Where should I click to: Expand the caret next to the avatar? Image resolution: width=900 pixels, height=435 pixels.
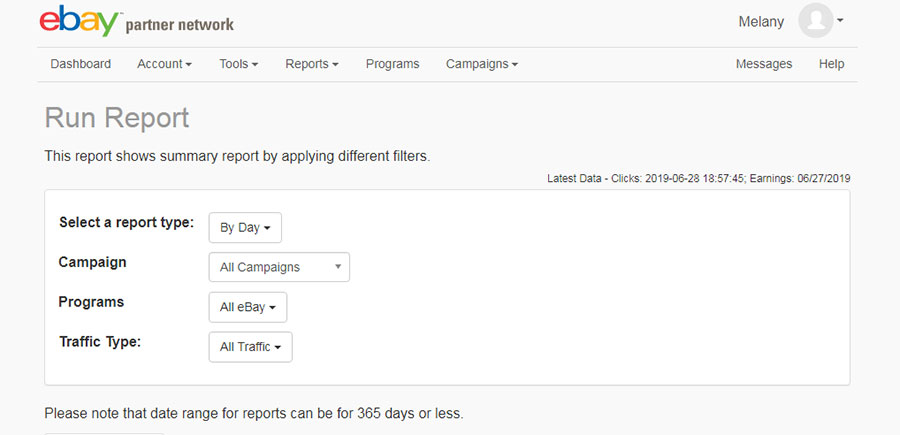pos(840,20)
